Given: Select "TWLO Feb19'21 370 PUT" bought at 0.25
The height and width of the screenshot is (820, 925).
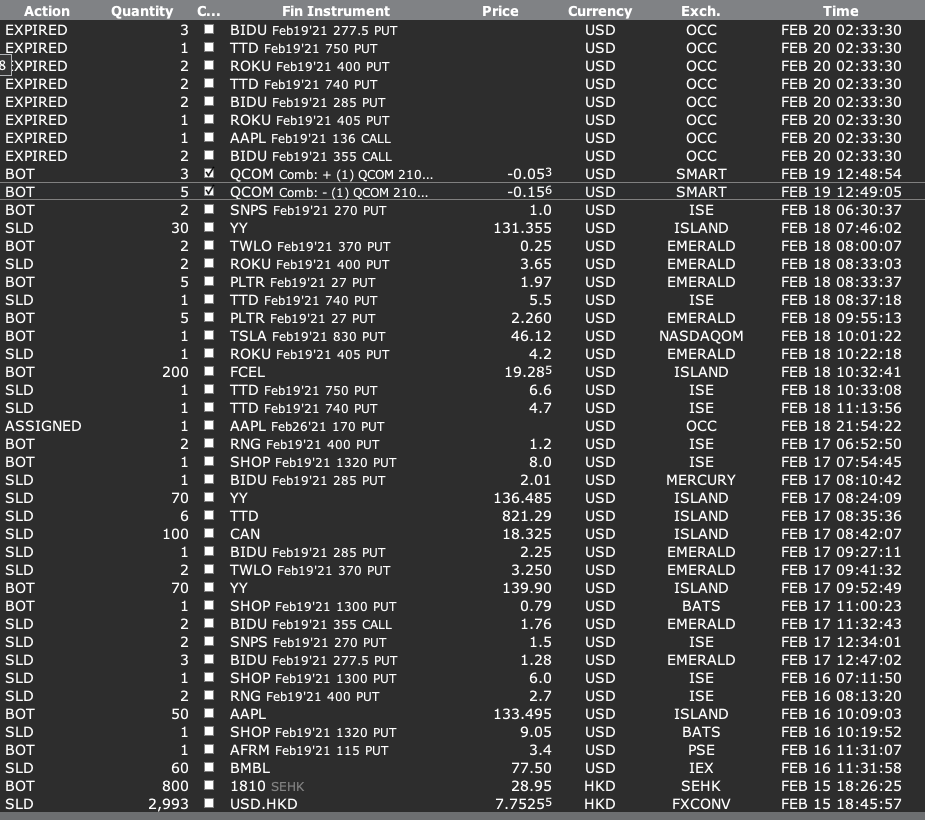Looking at the screenshot, I should pyautogui.click(x=310, y=246).
